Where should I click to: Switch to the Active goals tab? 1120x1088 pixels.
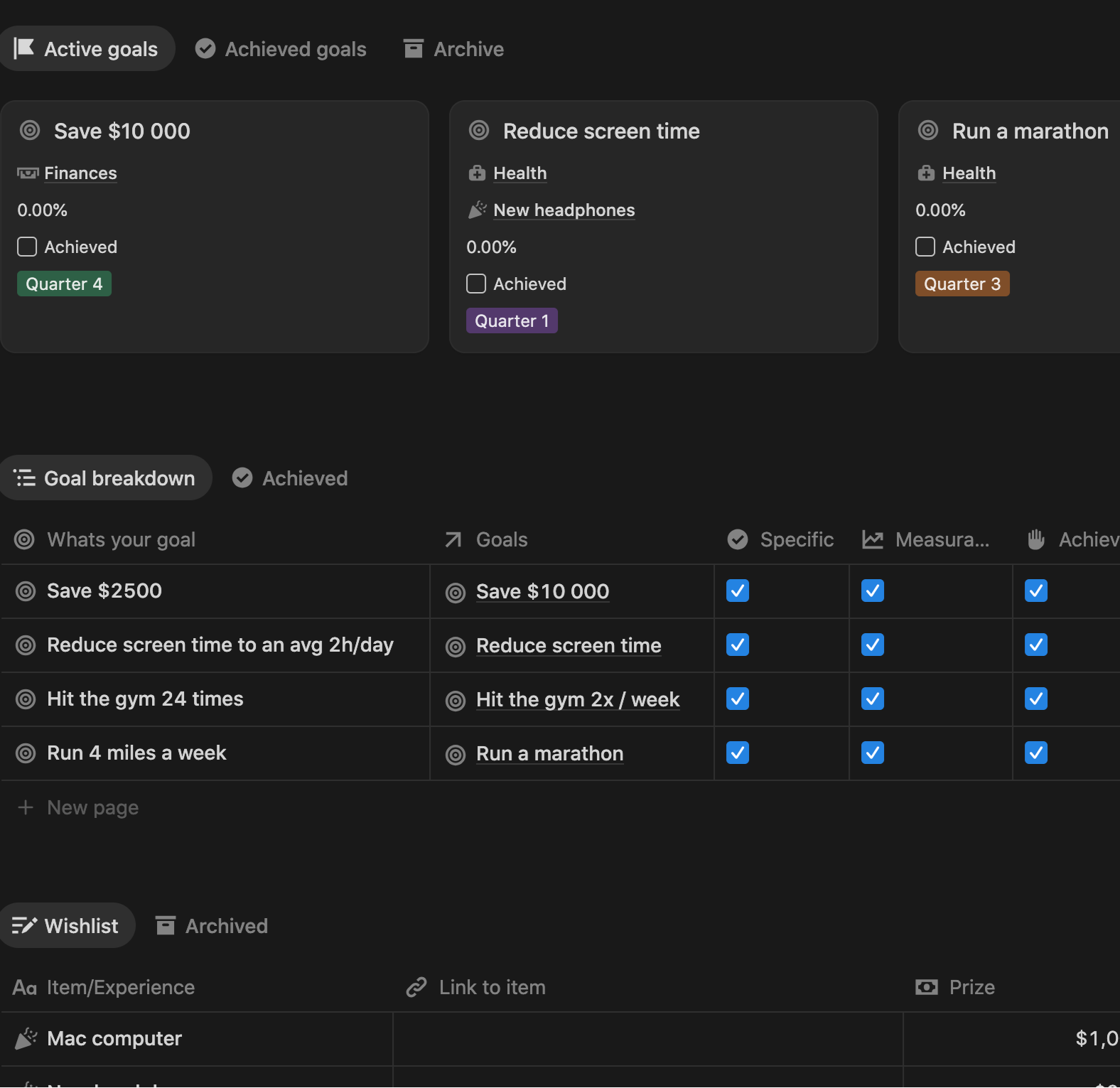coord(87,49)
